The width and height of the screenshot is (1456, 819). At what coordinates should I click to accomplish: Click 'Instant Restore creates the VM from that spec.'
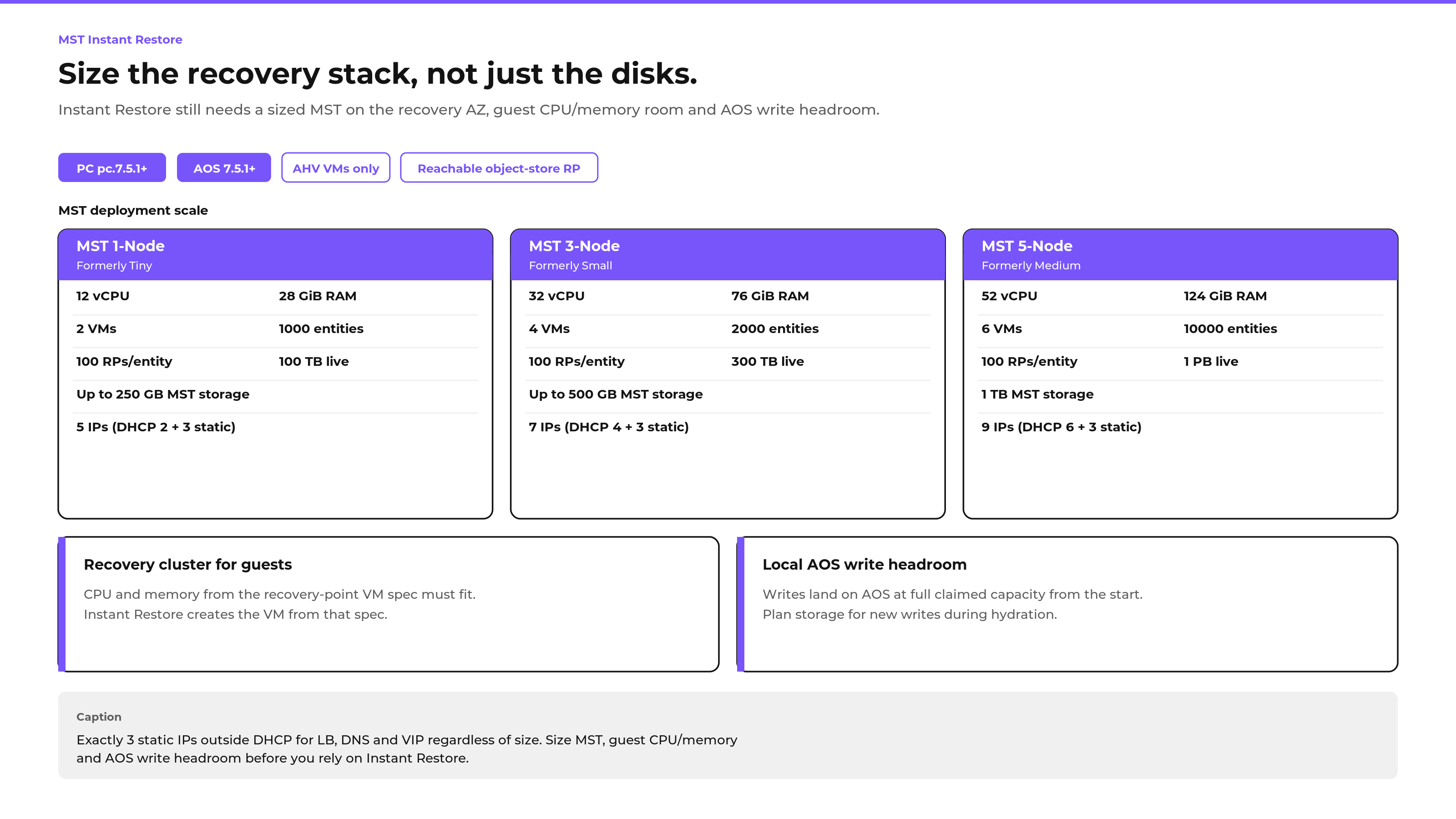point(236,614)
